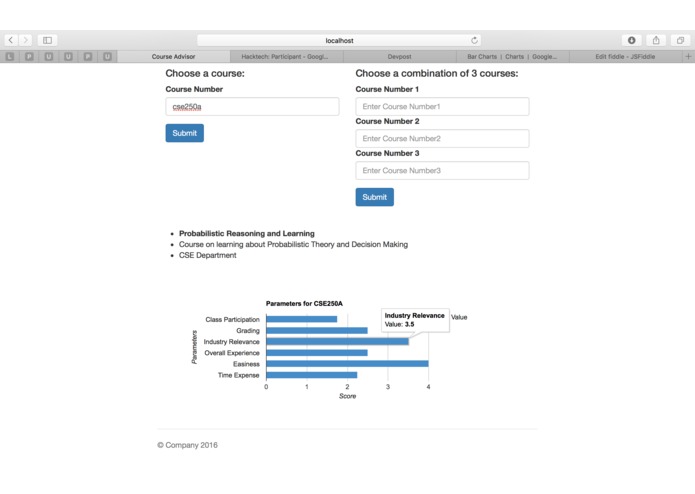The image size is (695, 494).
Task: Click the Probabilistic Theory course description line
Action: pos(293,244)
